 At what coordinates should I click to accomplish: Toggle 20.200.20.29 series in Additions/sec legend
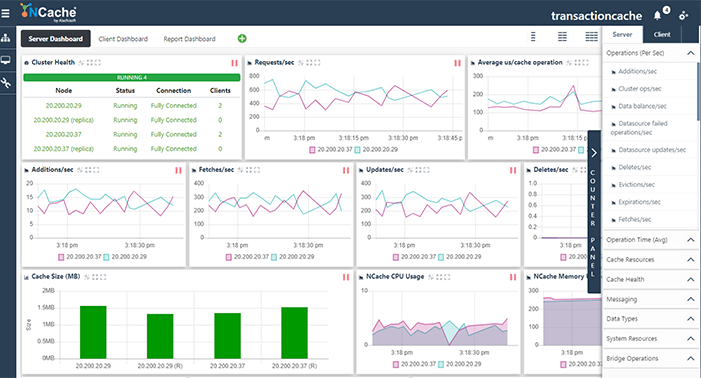coord(125,257)
